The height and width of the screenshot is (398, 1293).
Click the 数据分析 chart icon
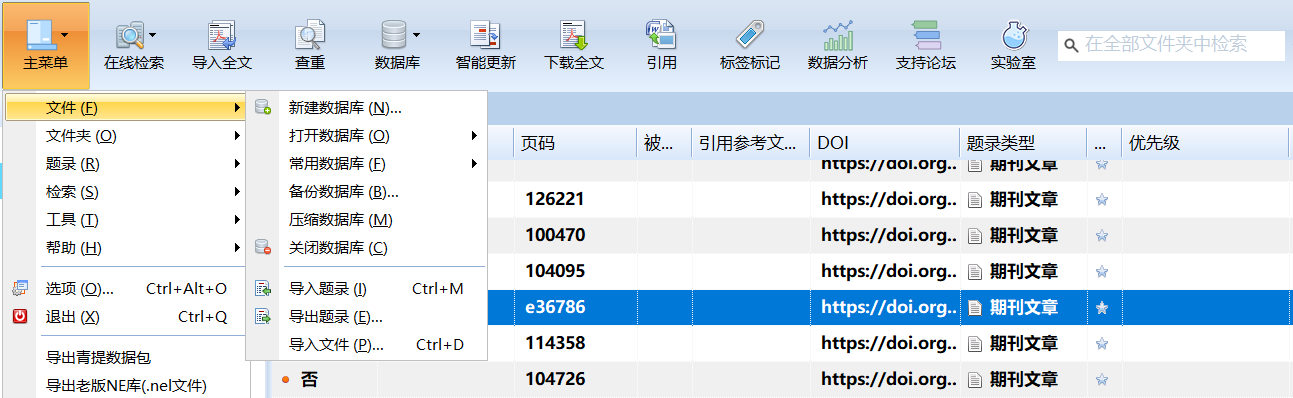[x=838, y=35]
